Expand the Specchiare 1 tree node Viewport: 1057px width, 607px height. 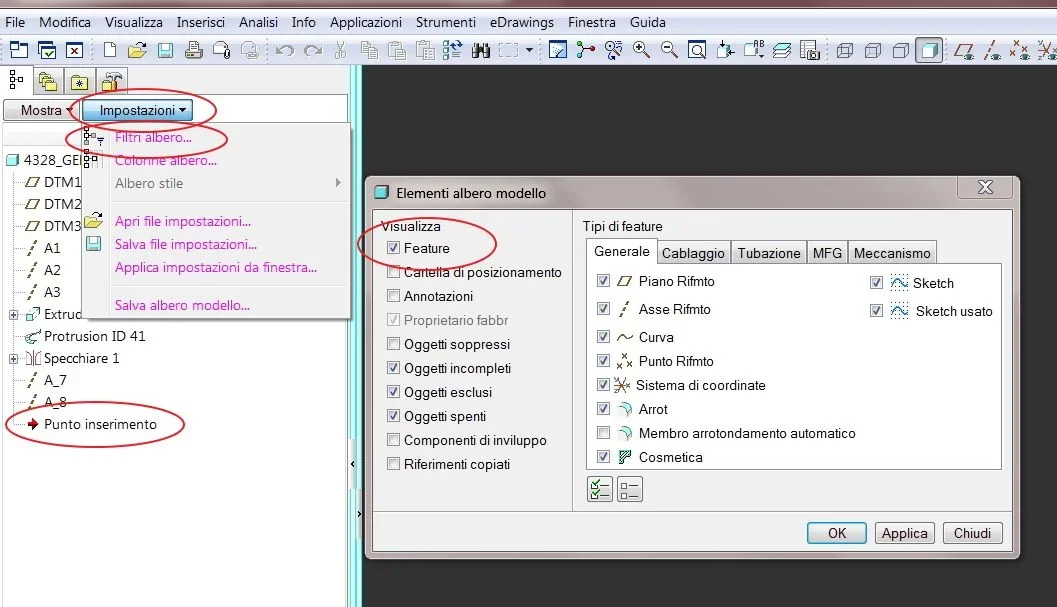14,359
